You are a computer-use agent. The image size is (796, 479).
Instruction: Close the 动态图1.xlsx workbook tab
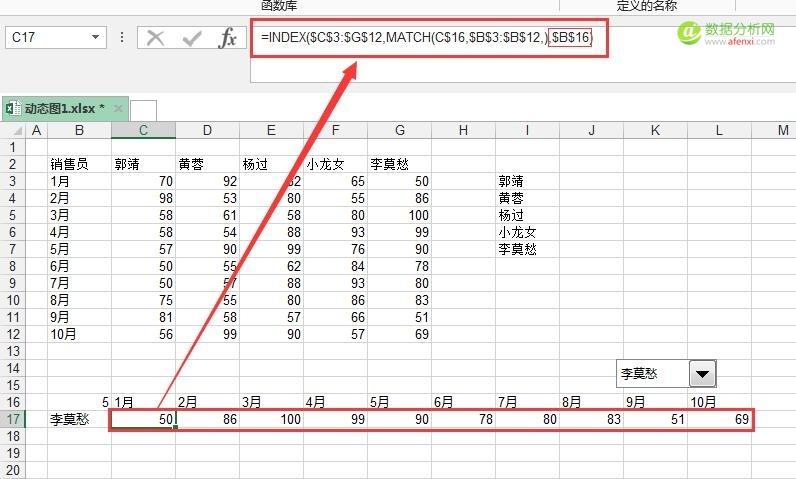point(118,108)
